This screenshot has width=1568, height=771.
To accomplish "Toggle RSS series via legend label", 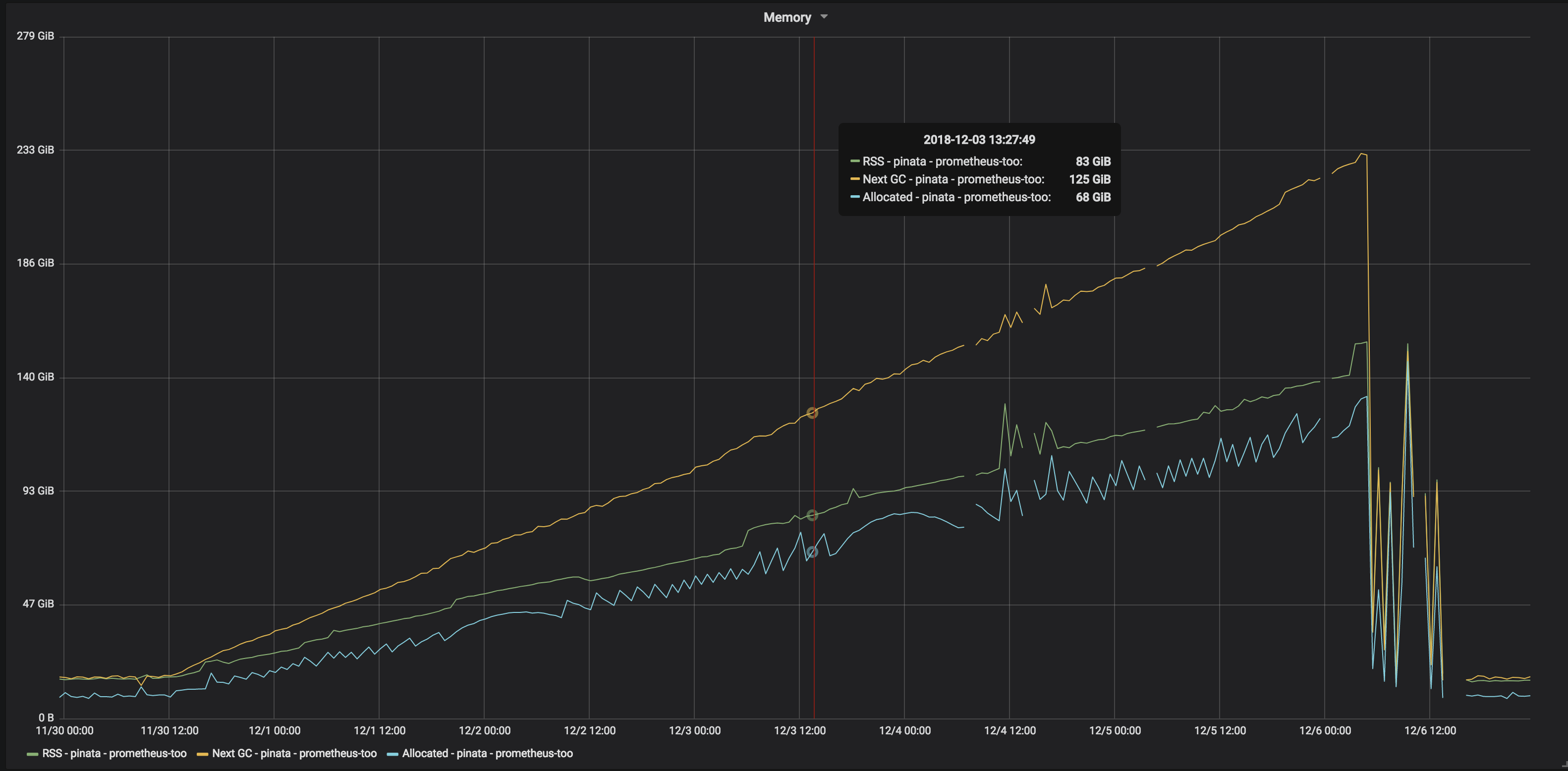I will 114,753.
